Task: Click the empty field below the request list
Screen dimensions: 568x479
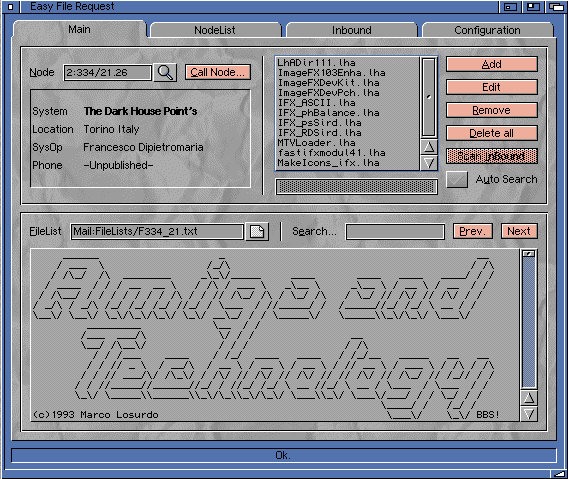Action: coord(356,187)
